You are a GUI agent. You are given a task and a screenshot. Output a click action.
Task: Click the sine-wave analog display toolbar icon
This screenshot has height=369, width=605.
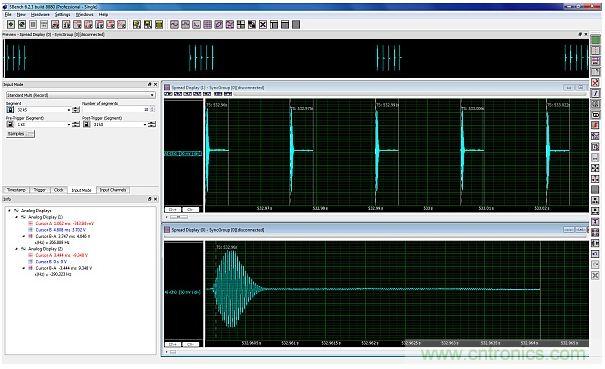coord(174,24)
